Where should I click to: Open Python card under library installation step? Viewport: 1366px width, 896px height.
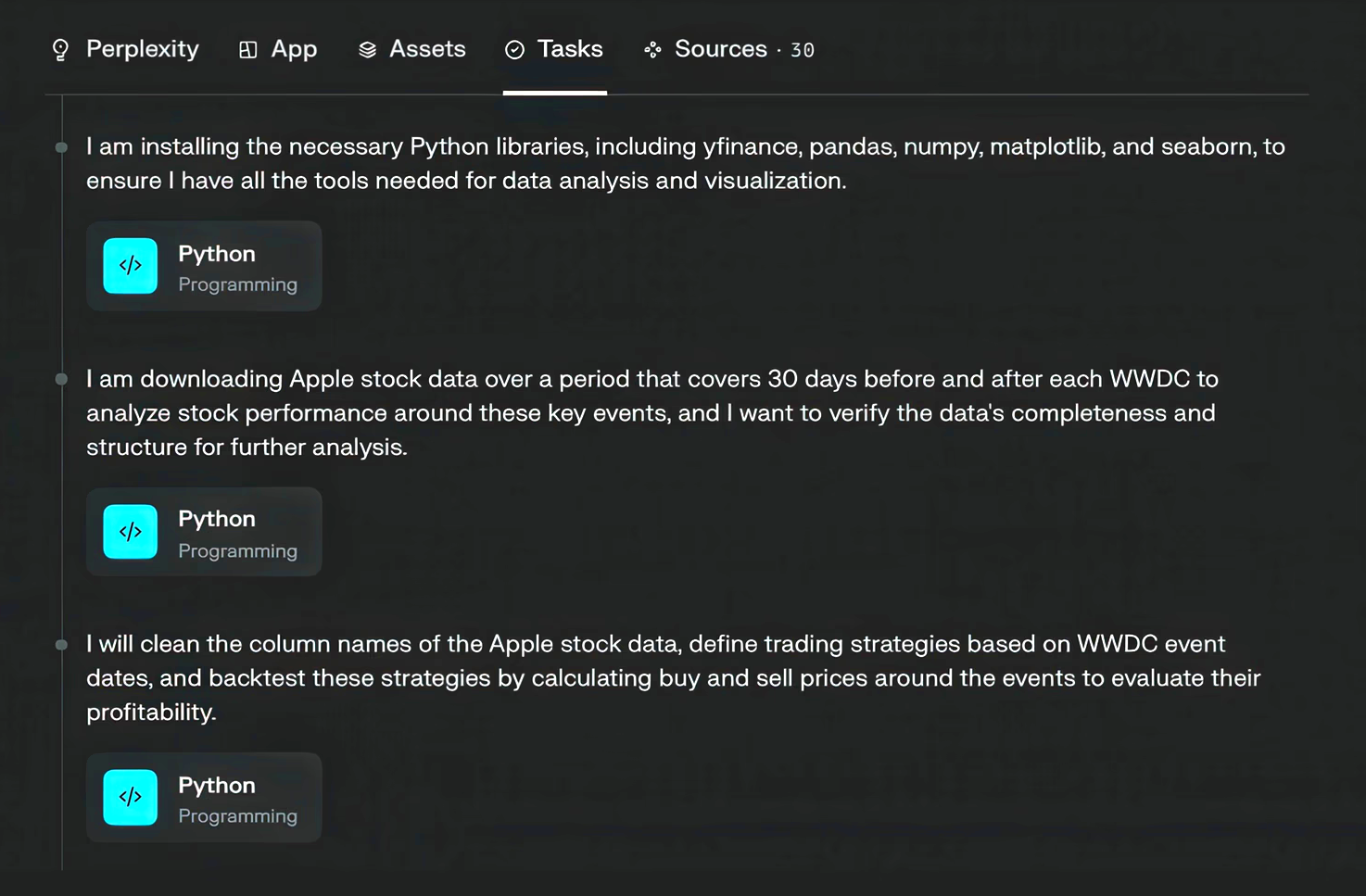coord(204,267)
